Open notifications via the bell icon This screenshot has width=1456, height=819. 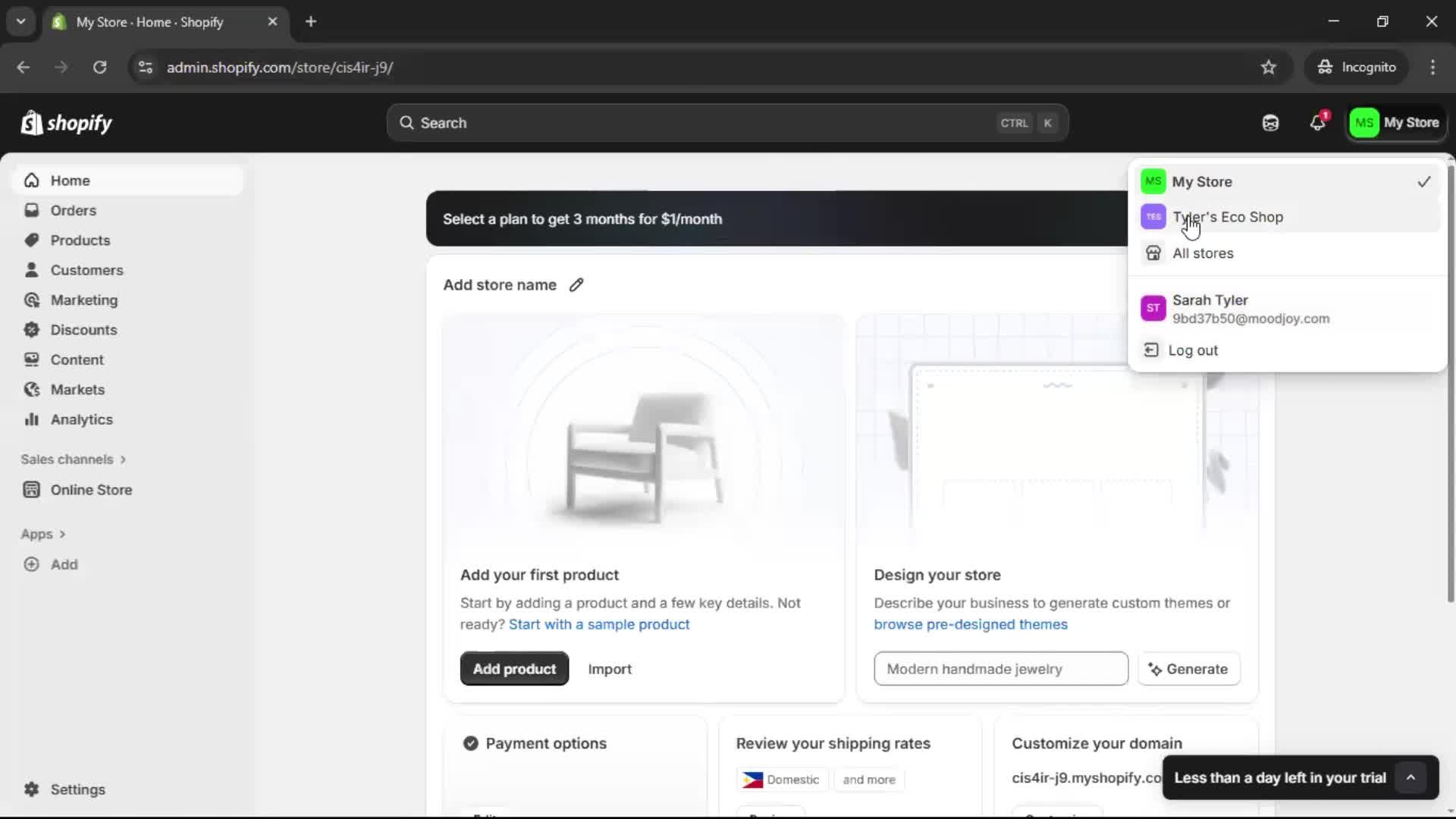1317,122
